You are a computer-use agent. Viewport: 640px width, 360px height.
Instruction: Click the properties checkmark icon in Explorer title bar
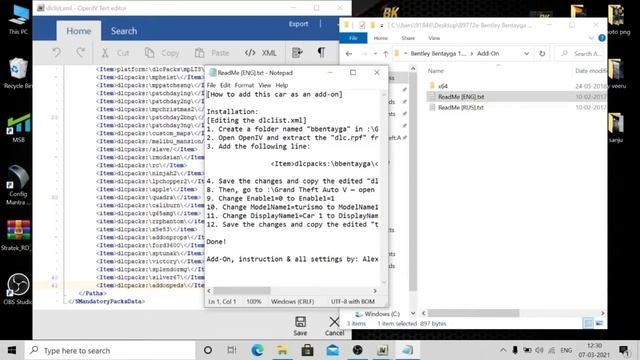pyautogui.click(x=362, y=25)
